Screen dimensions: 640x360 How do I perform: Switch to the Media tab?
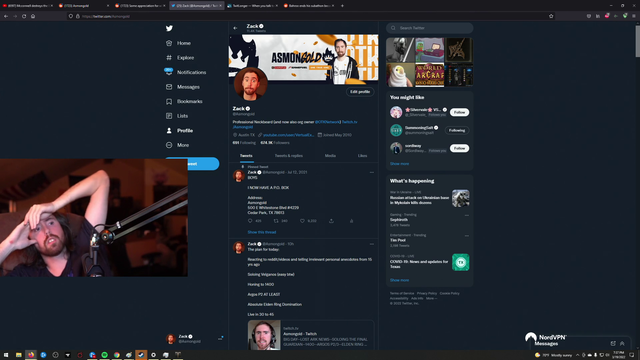[330, 156]
